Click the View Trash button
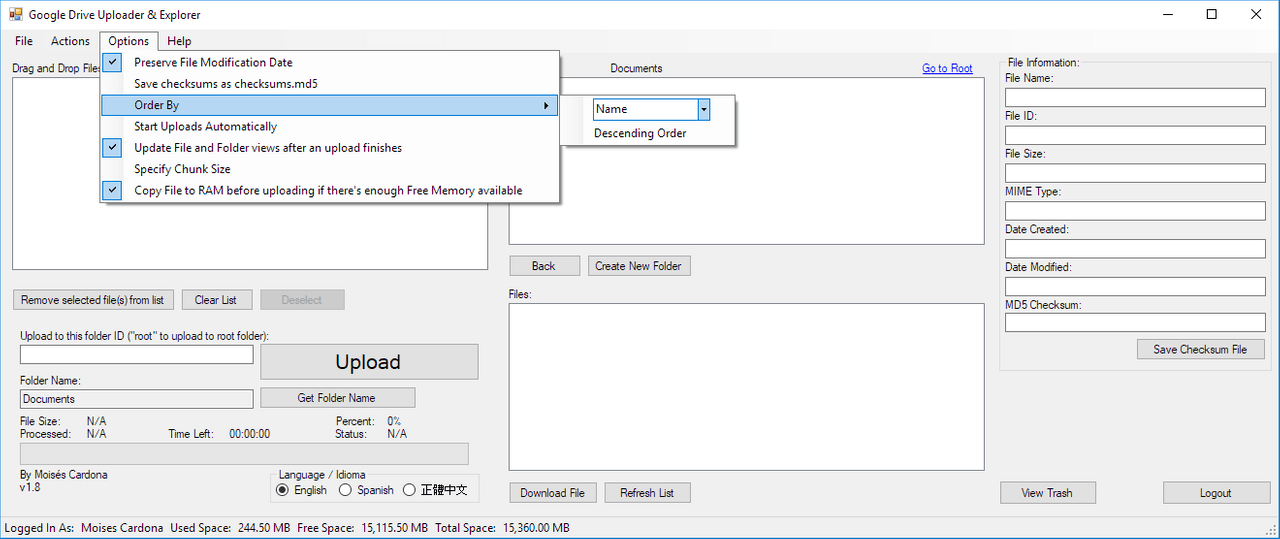Viewport: 1280px width, 539px height. point(1047,493)
